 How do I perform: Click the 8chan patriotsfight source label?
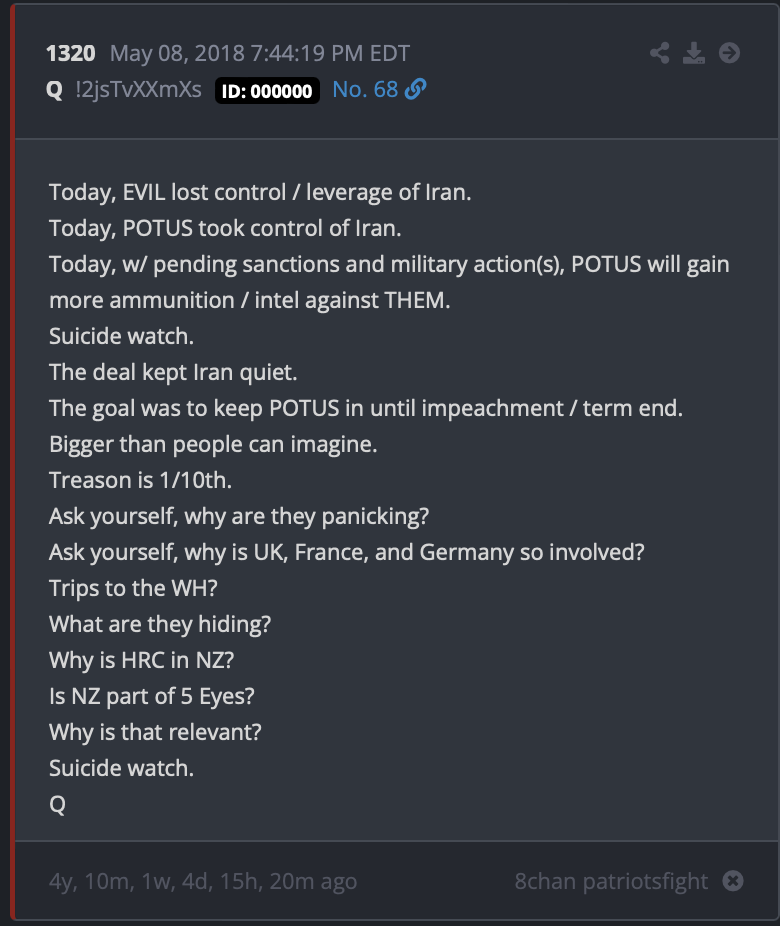coord(611,881)
